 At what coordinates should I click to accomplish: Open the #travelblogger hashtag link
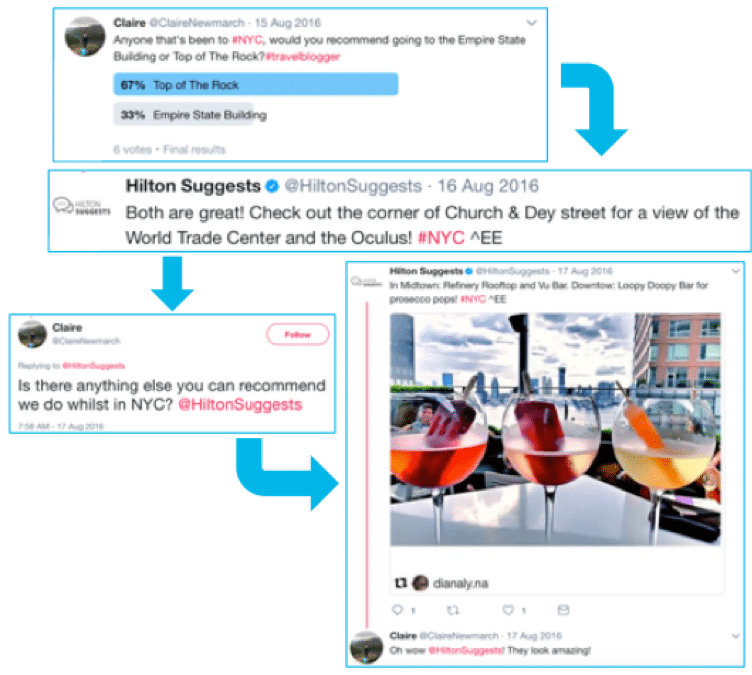[303, 57]
